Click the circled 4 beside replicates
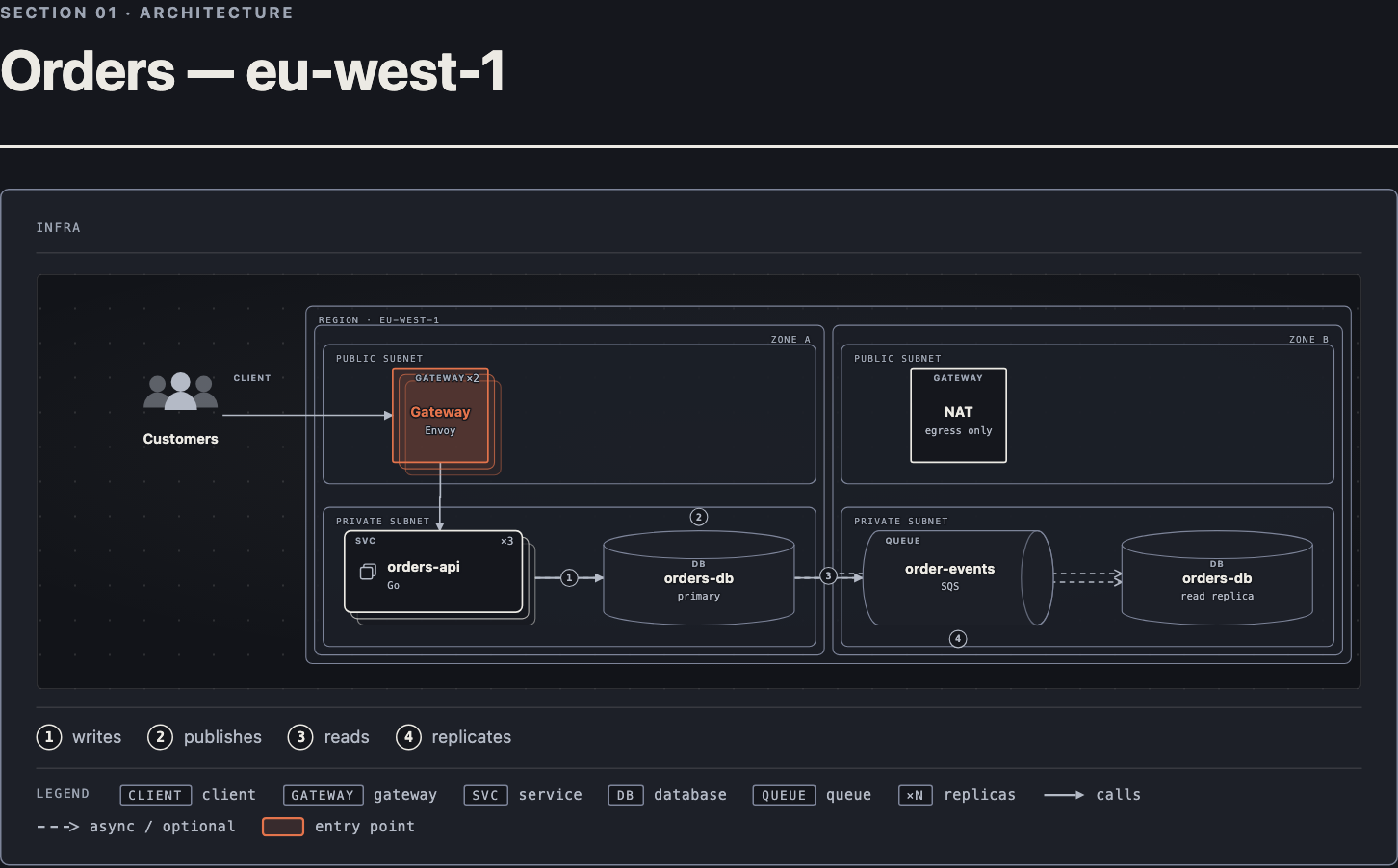Image resolution: width=1398 pixels, height=868 pixels. click(408, 737)
